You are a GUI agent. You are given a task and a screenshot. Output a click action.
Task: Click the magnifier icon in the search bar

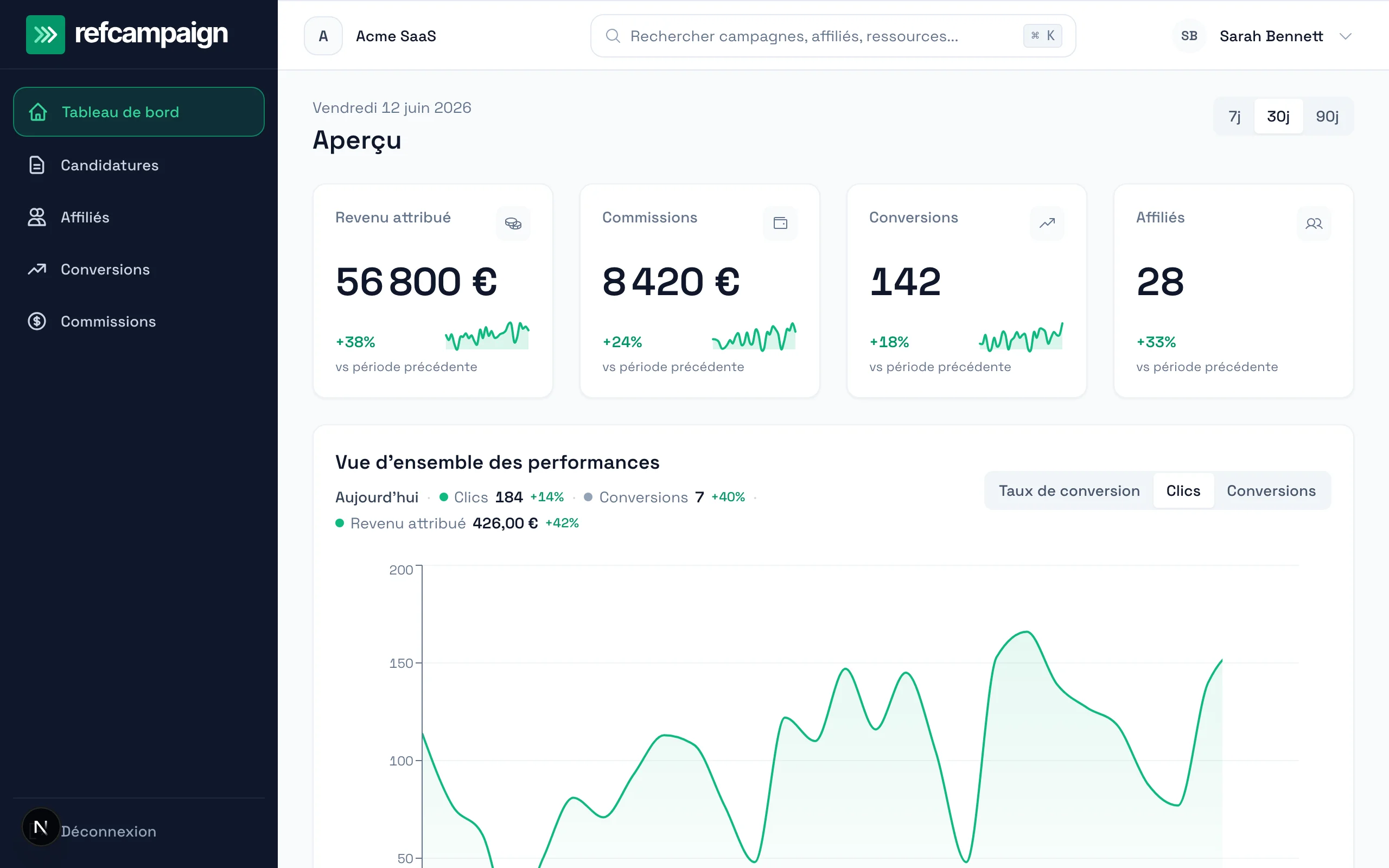613,36
